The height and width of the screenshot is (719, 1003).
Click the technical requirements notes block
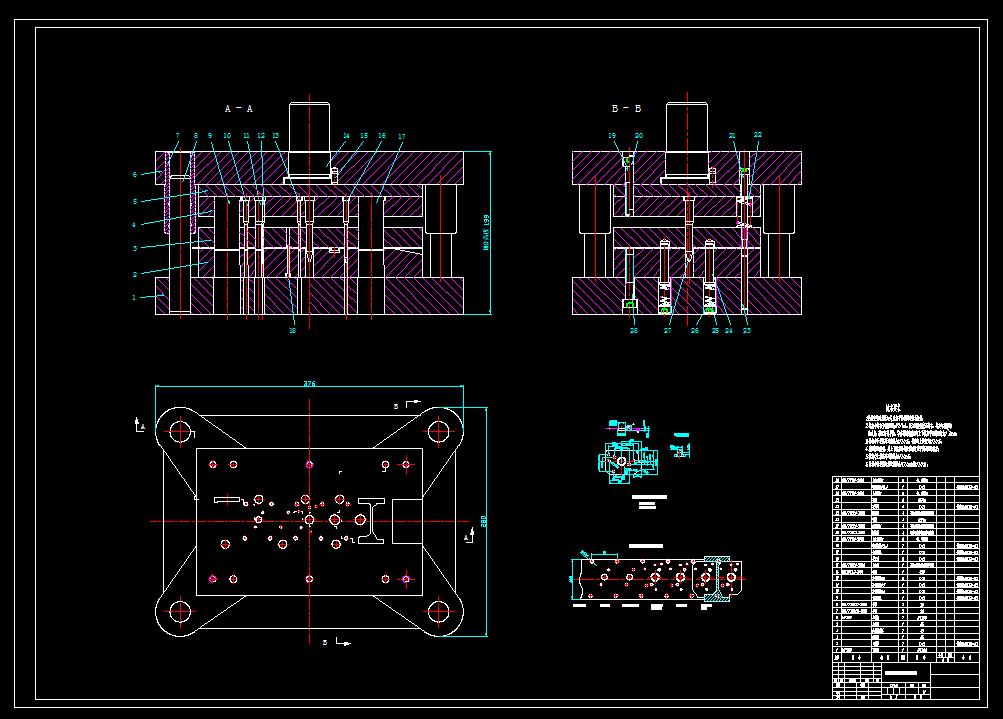pyautogui.click(x=911, y=435)
